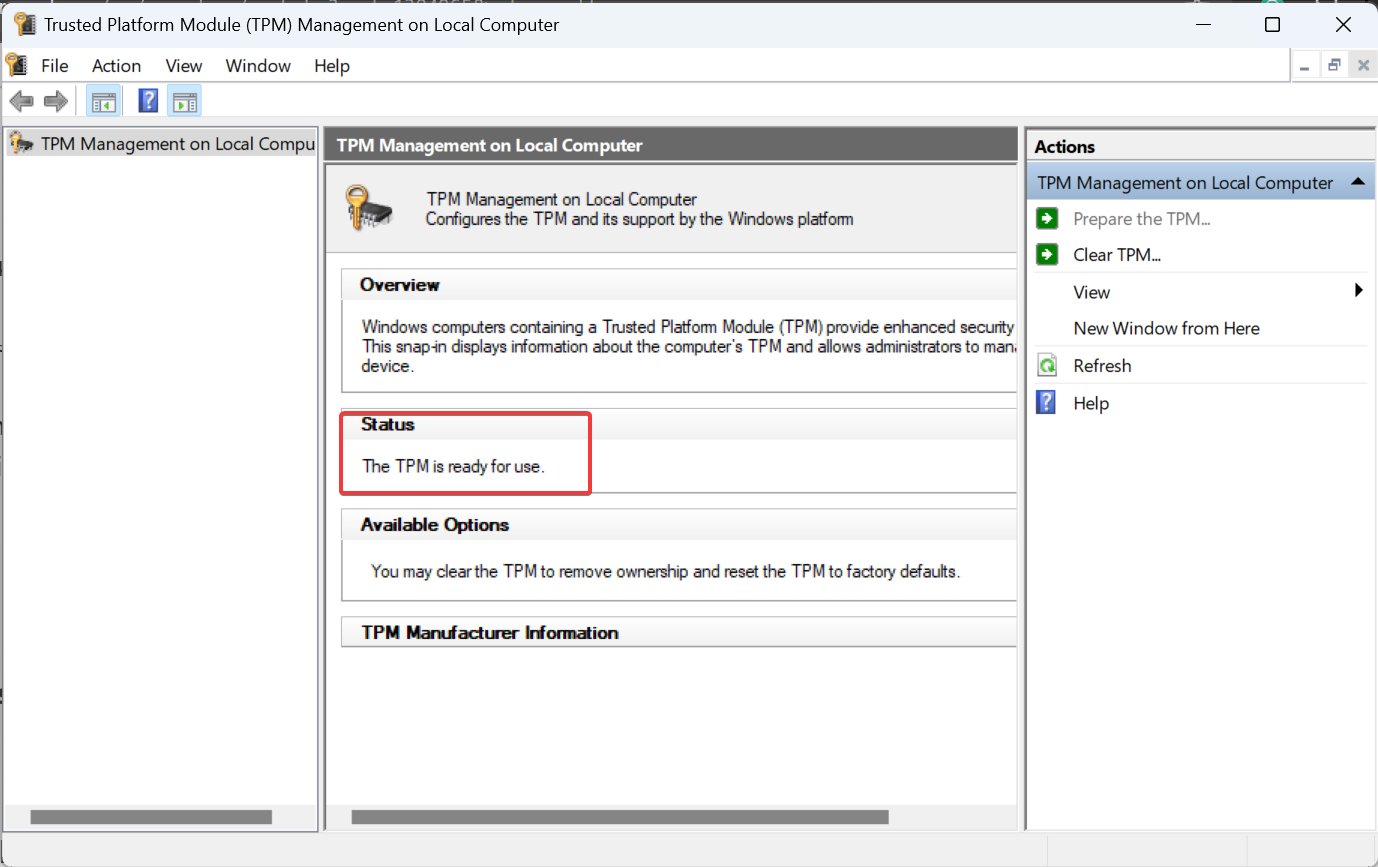Click the Back arrow toolbar icon
The height and width of the screenshot is (867, 1378).
[x=22, y=101]
